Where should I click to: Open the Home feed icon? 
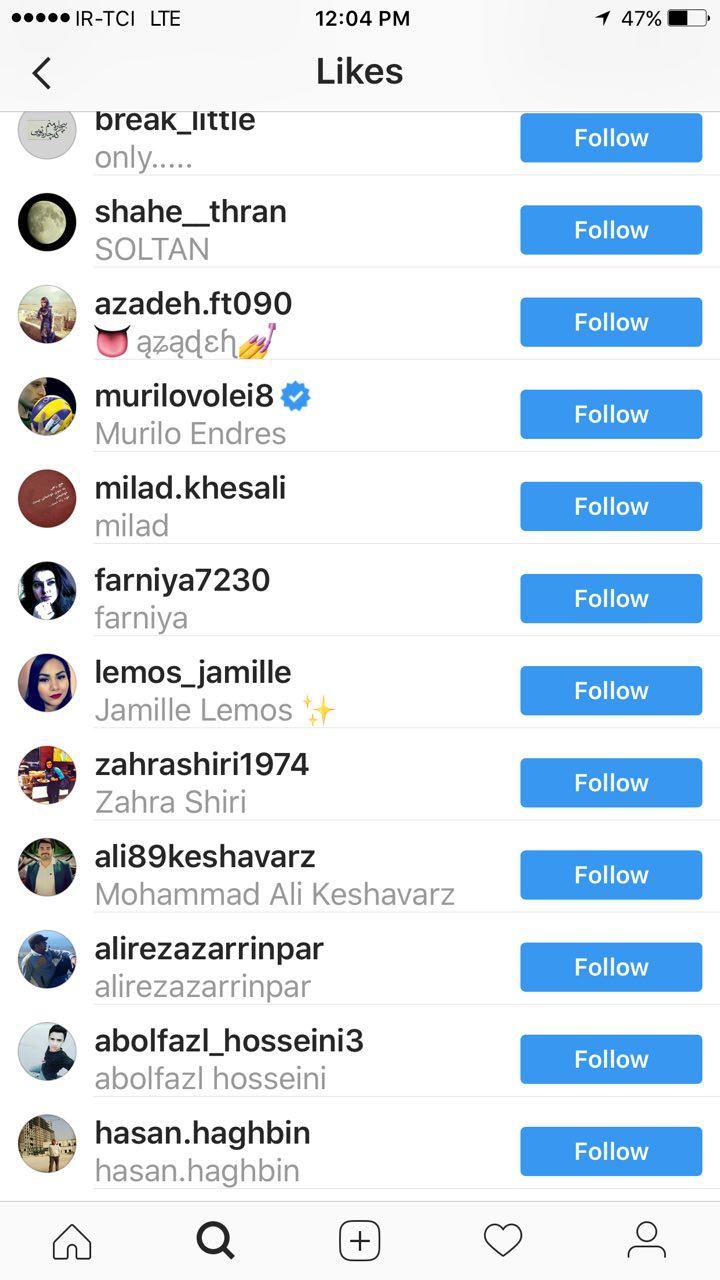point(72,1241)
